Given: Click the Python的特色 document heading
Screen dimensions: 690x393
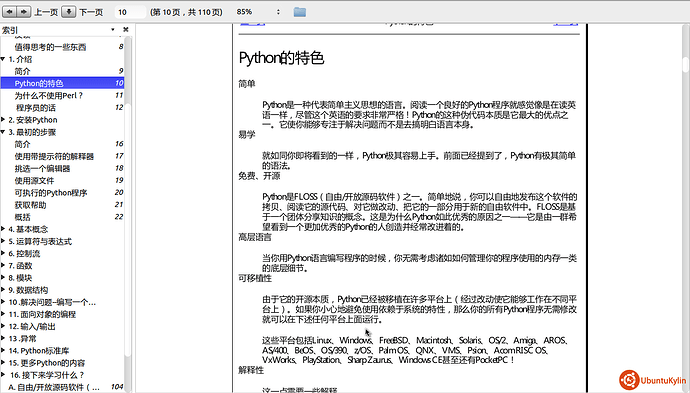Looking at the screenshot, I should (x=281, y=58).
